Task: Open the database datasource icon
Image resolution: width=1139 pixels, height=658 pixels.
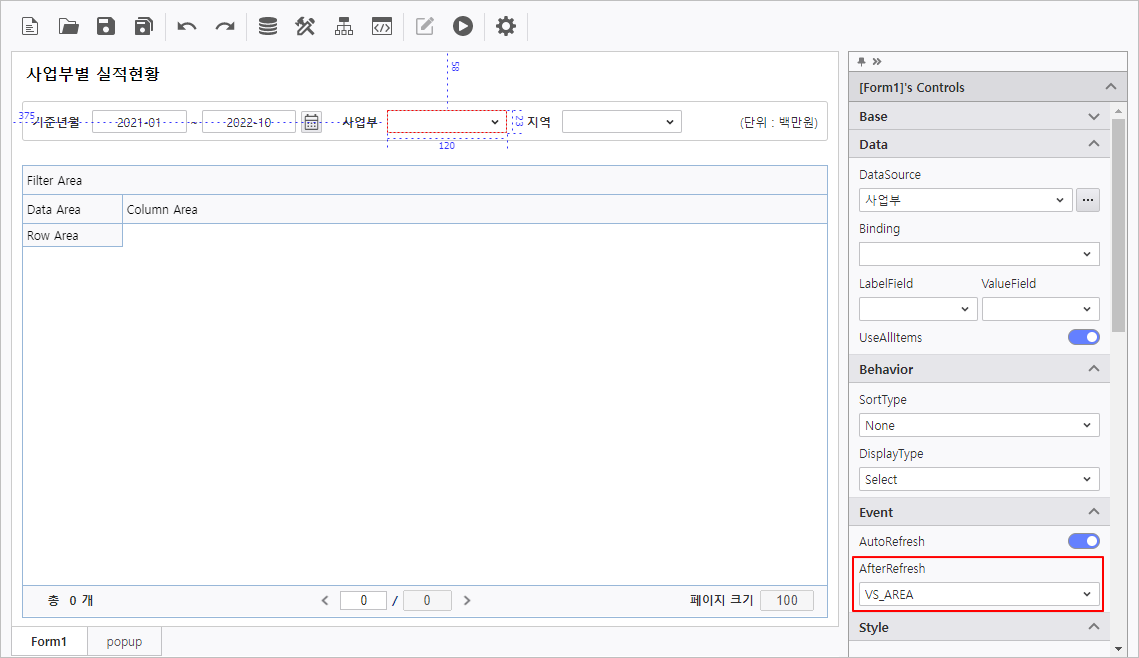Action: pos(268,27)
